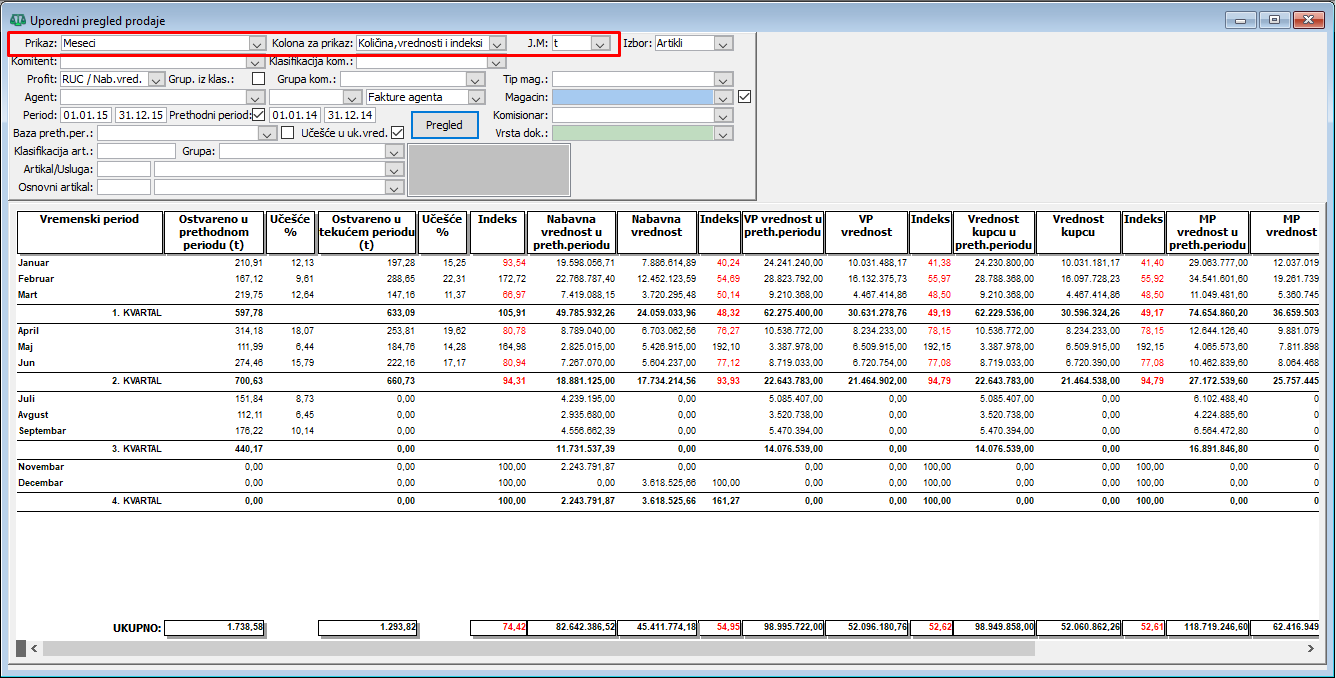Expand the Grupa dropdown
The image size is (1336, 678).
tap(395, 151)
